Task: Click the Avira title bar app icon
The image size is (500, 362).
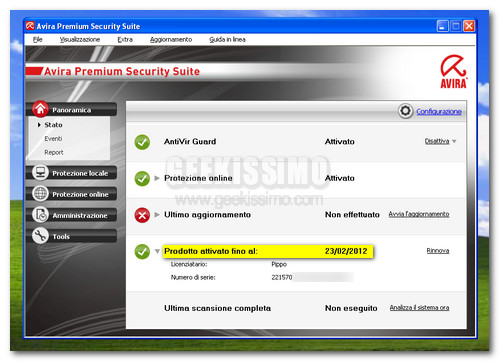Action: tap(30, 26)
